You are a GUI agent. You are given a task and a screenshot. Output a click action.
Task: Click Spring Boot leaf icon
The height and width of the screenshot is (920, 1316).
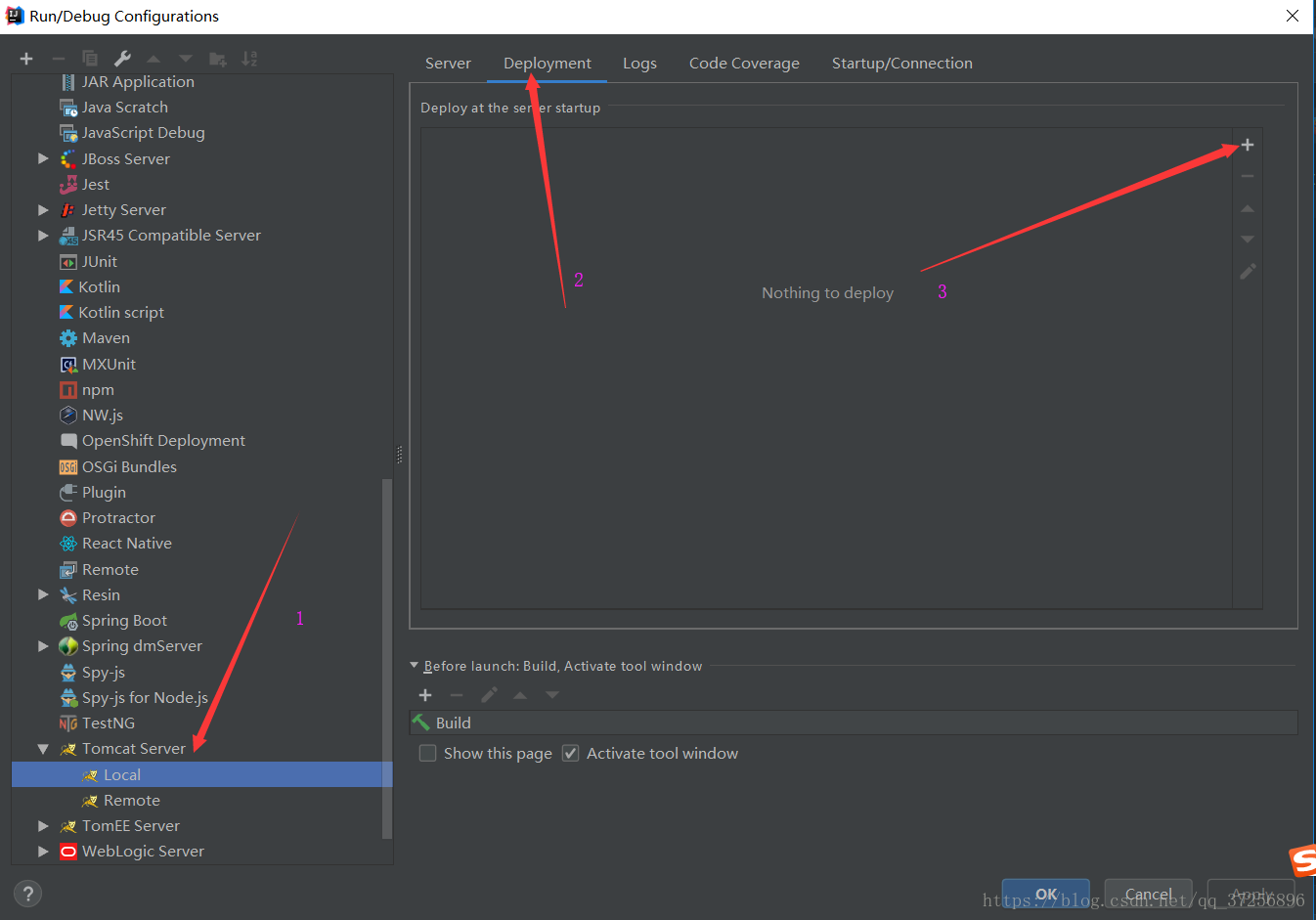point(68,621)
